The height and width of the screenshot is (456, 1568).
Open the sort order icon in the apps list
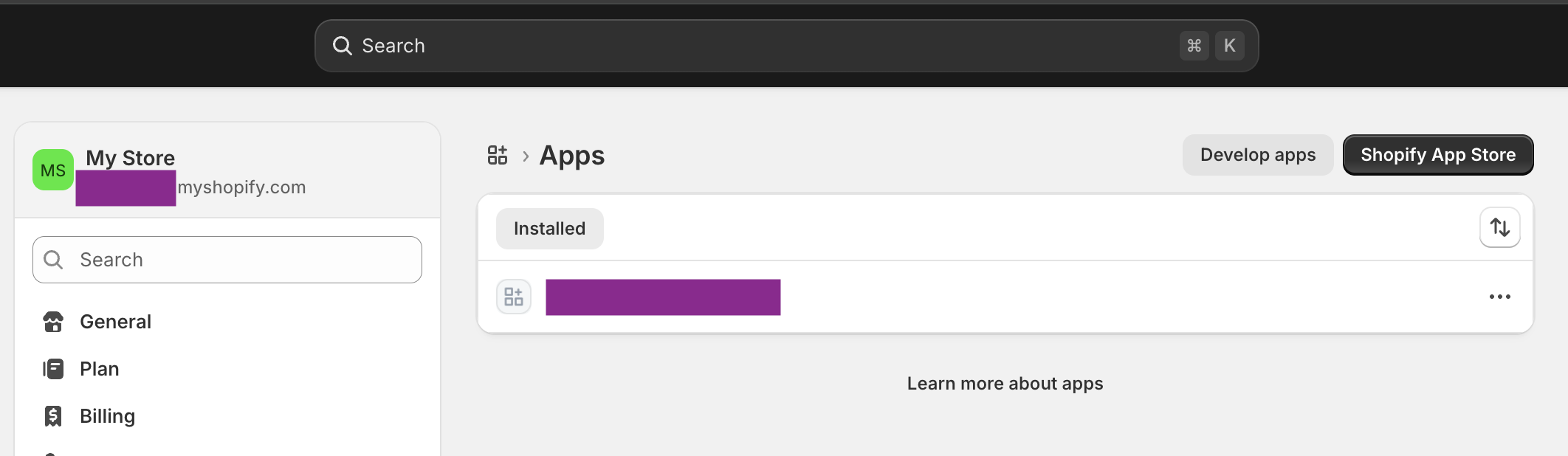coord(1499,228)
